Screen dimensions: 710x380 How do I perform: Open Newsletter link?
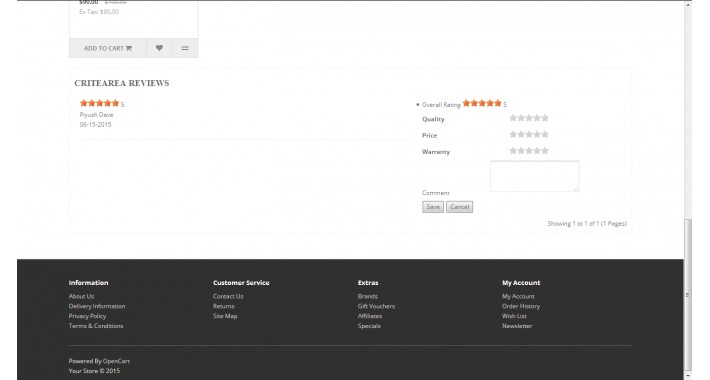(x=517, y=326)
